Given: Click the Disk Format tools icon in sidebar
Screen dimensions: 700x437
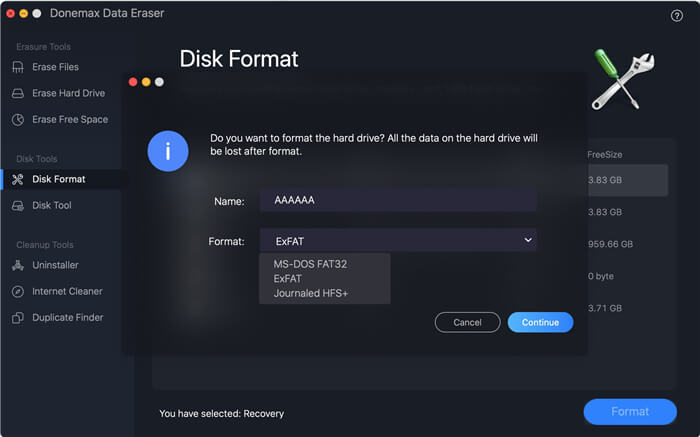Looking at the screenshot, I should [18, 179].
